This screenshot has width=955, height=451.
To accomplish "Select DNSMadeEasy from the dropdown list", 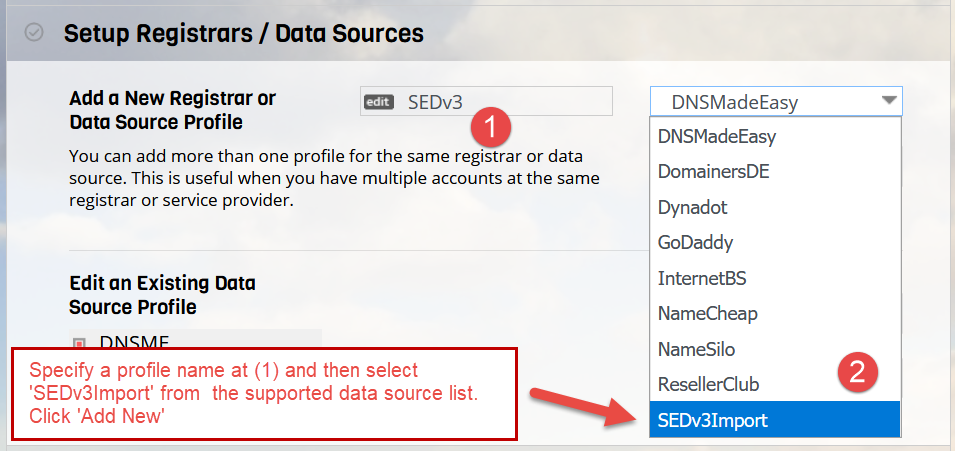I will pyautogui.click(x=775, y=137).
